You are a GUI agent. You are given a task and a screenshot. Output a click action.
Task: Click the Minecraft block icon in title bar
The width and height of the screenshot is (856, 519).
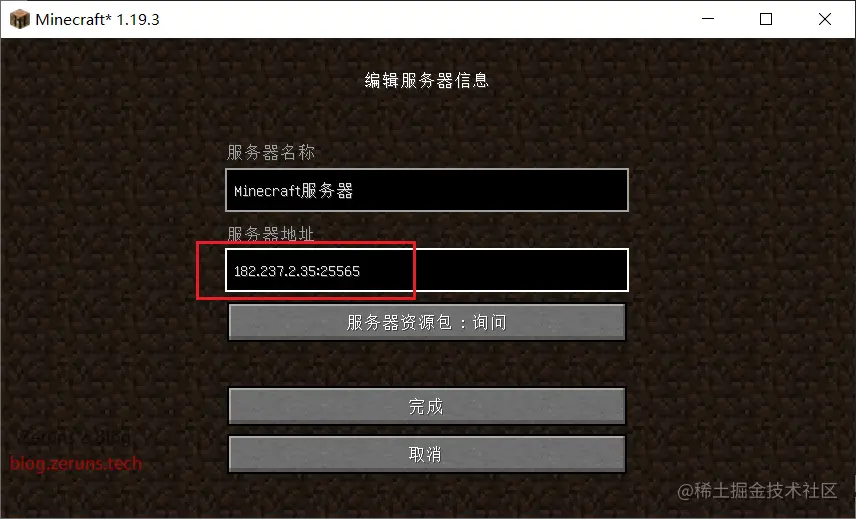click(x=19, y=20)
